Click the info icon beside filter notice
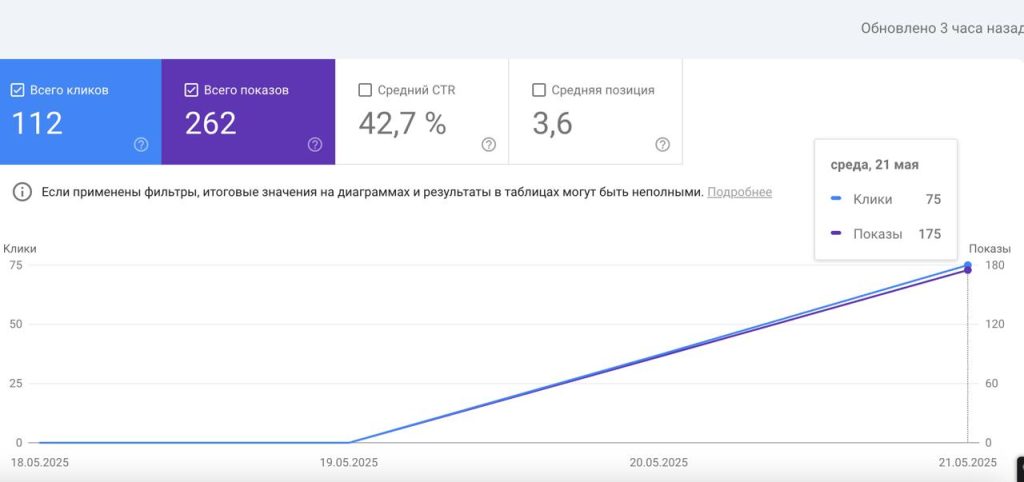Screen dimensions: 1024x482 (23, 192)
